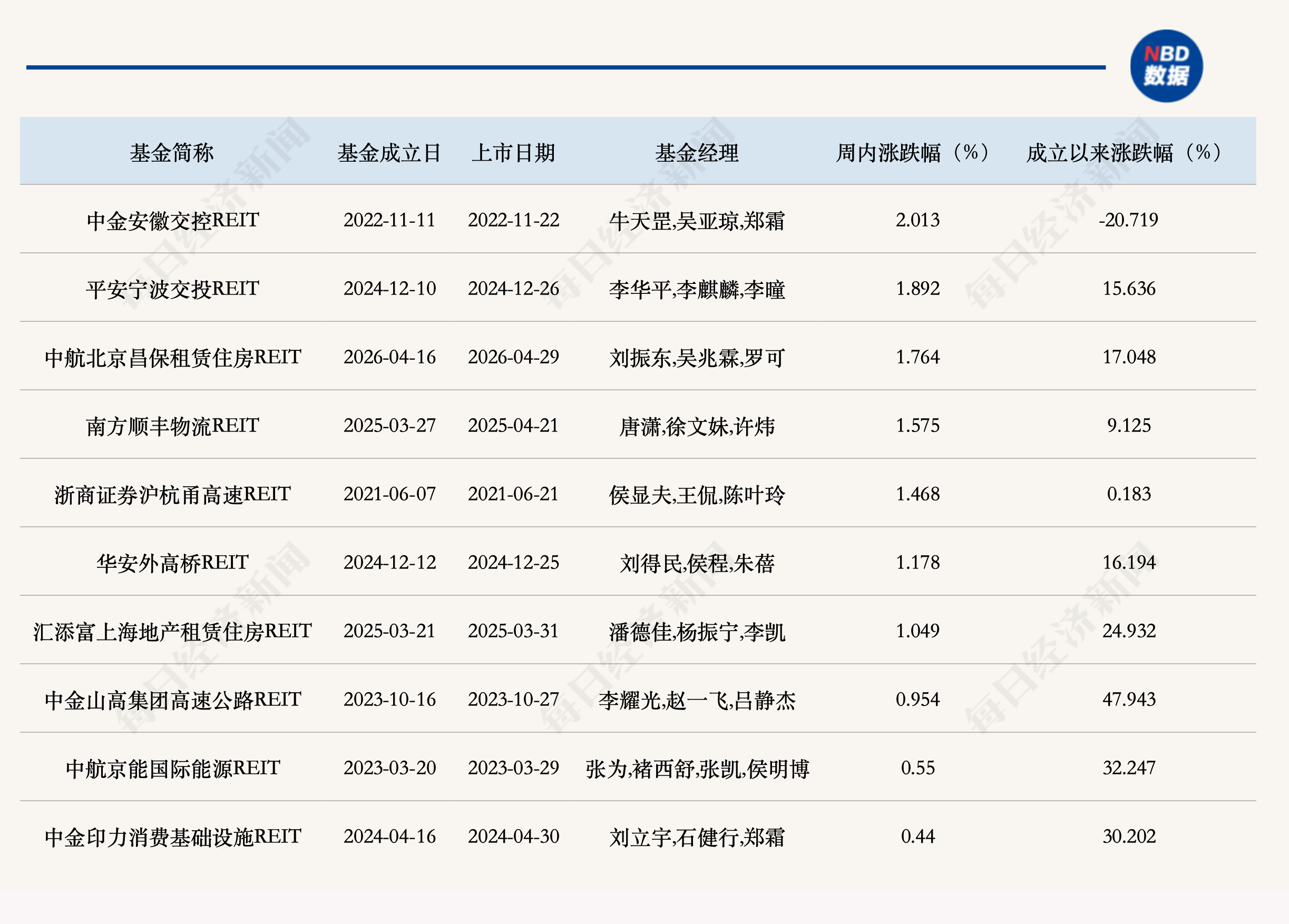Select weekly change value 1.764

click(917, 357)
